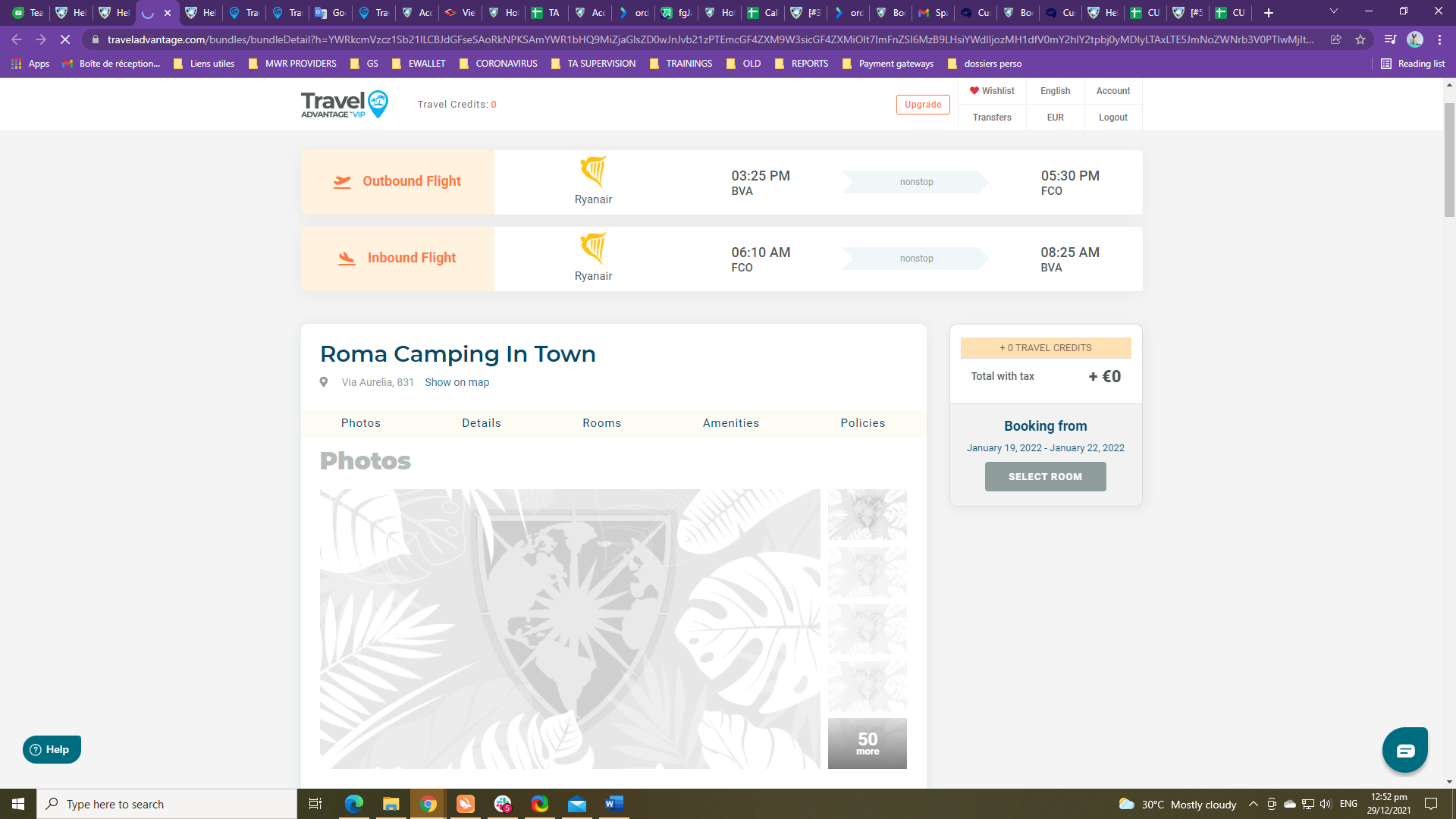The image size is (1456, 819).
Task: Open the 50 more photos thumbnail
Action: tap(867, 743)
